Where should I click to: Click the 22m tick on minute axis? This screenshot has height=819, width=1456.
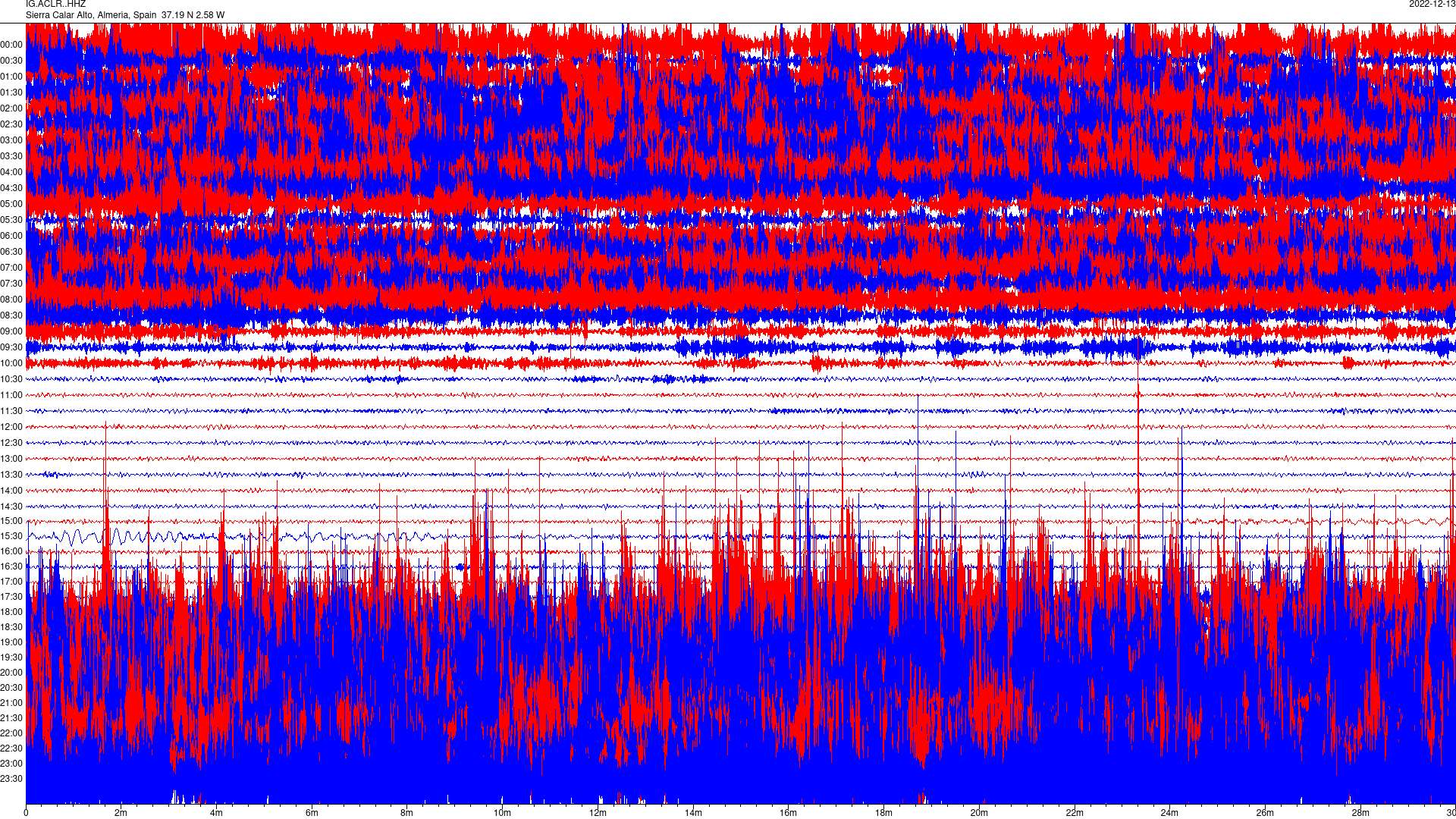point(1075,813)
